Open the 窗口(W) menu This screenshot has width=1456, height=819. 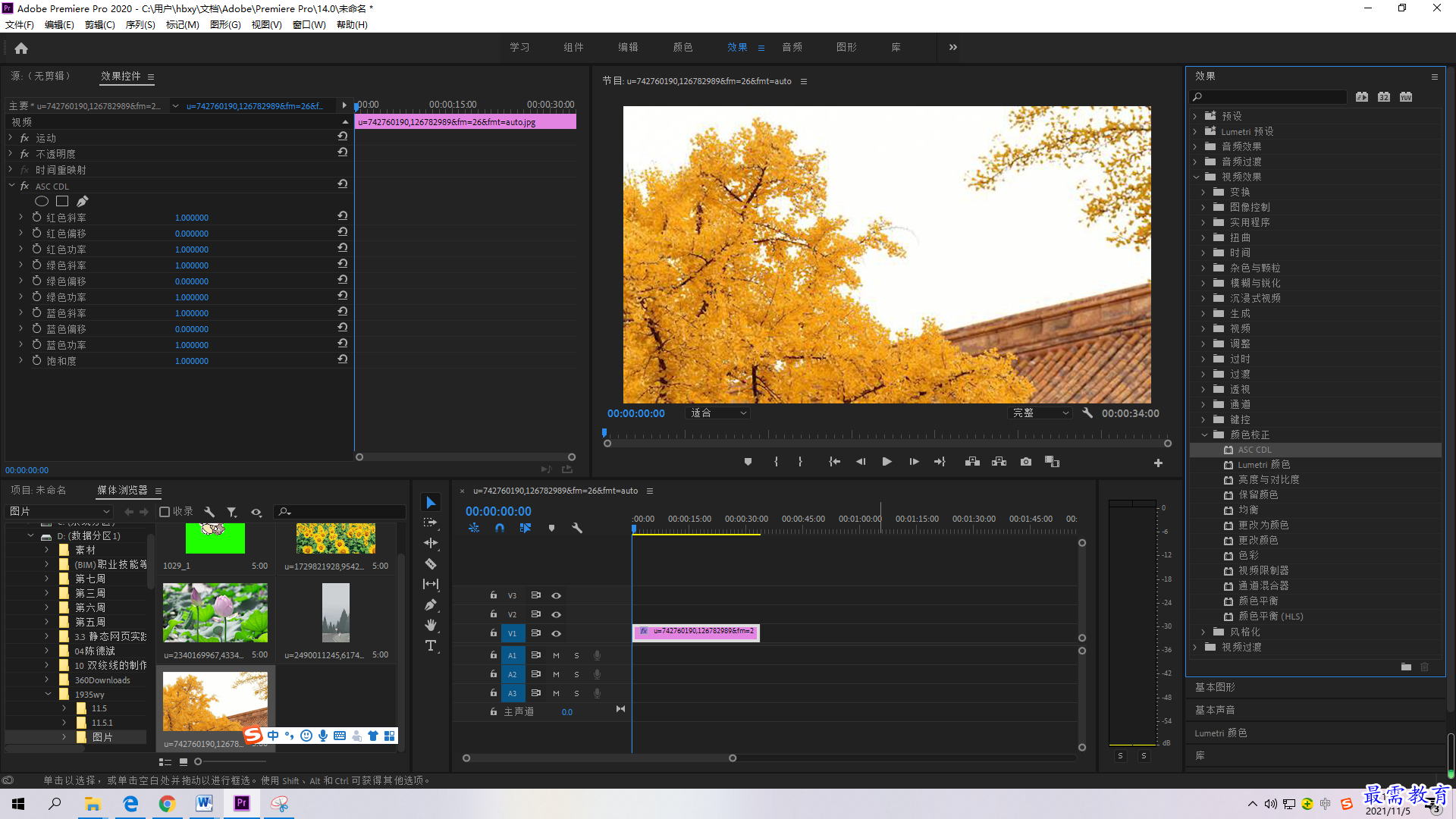coord(309,24)
